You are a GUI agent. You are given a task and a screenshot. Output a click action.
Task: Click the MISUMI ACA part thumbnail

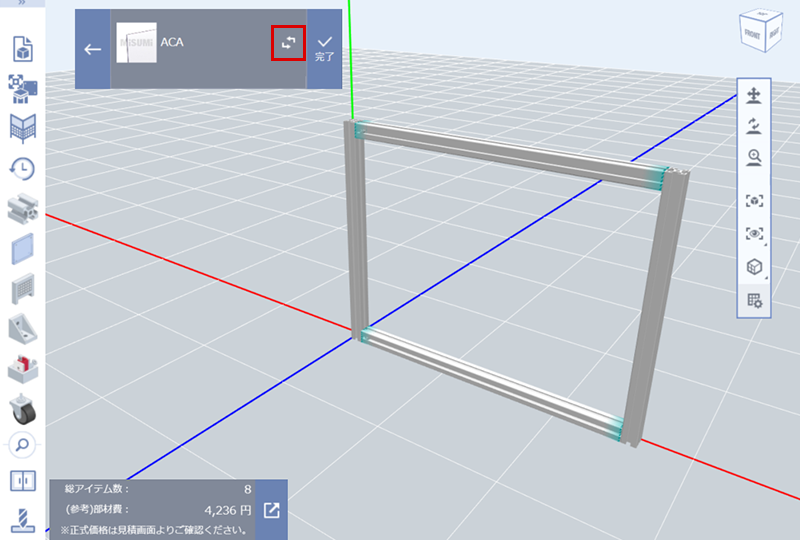click(x=136, y=43)
